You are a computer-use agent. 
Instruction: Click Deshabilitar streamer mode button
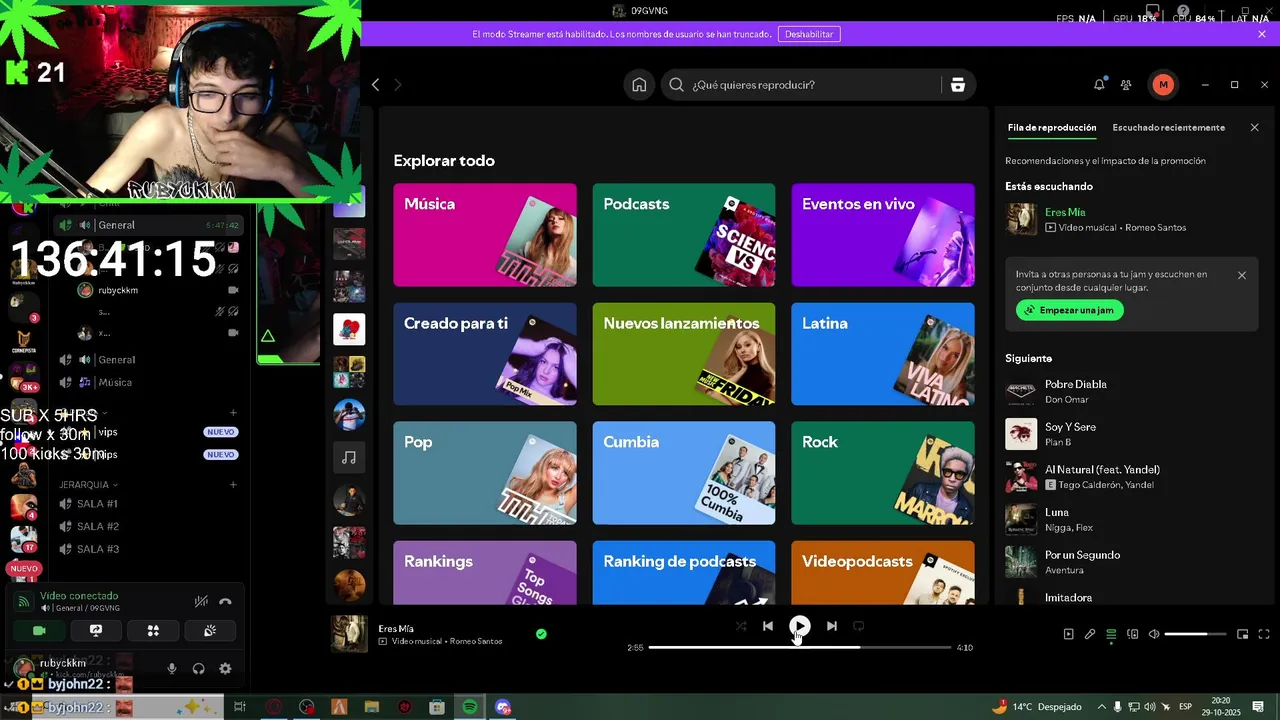coord(809,34)
